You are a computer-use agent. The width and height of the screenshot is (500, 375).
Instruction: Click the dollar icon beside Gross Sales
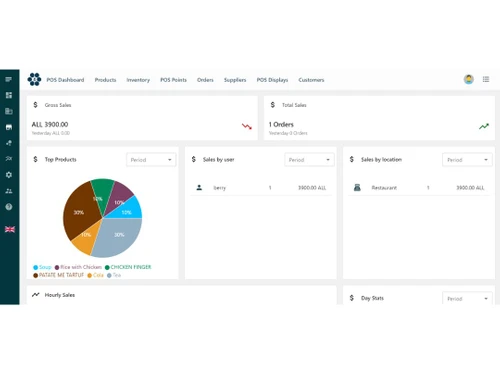[x=35, y=105]
